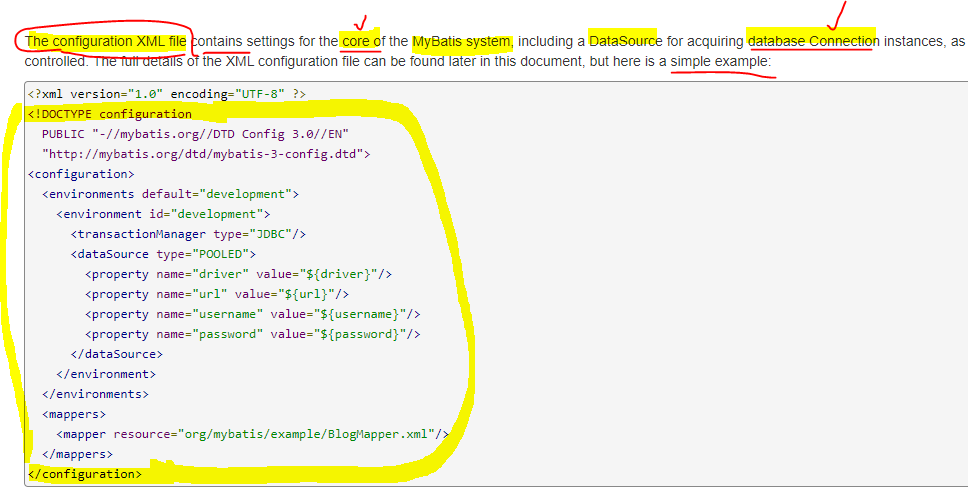Click the mapper resource BlogMapper.xml line
The width and height of the screenshot is (968, 495).
coord(252,434)
